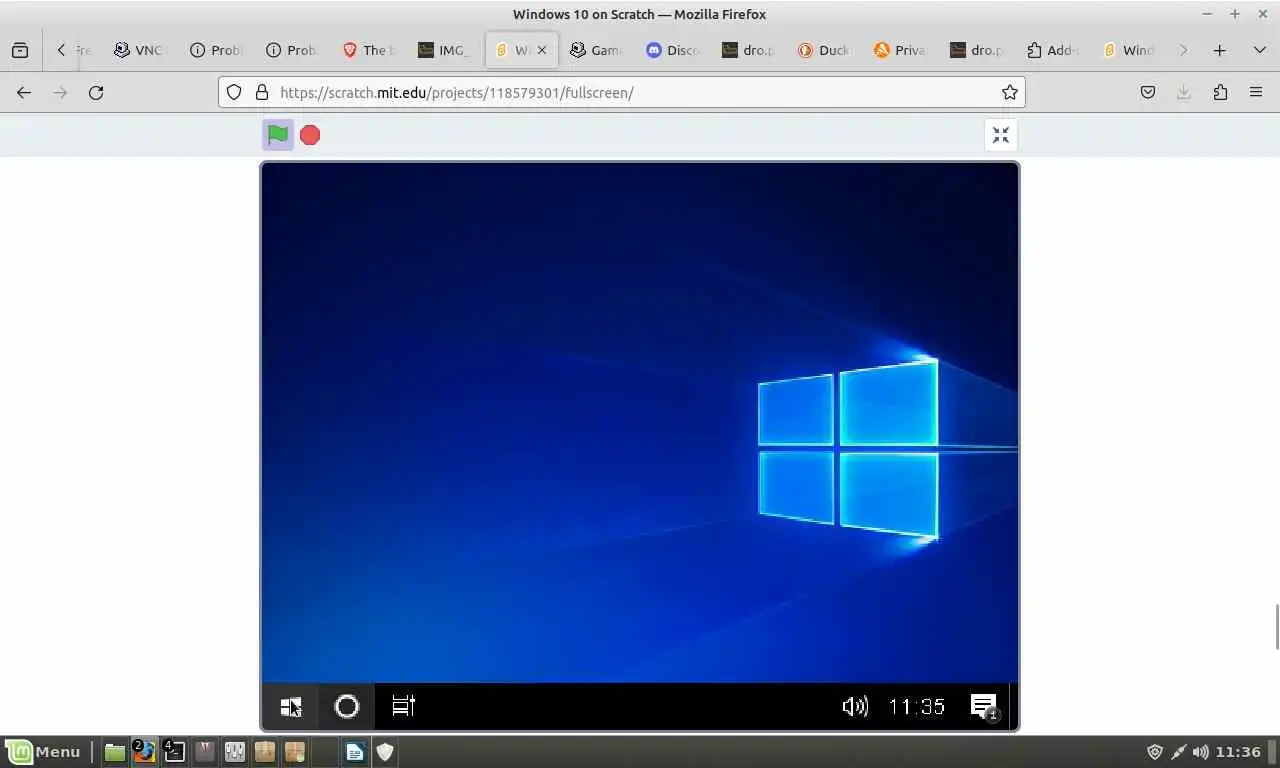Open the Linux Mint Menu button
The image size is (1280, 768).
44,752
